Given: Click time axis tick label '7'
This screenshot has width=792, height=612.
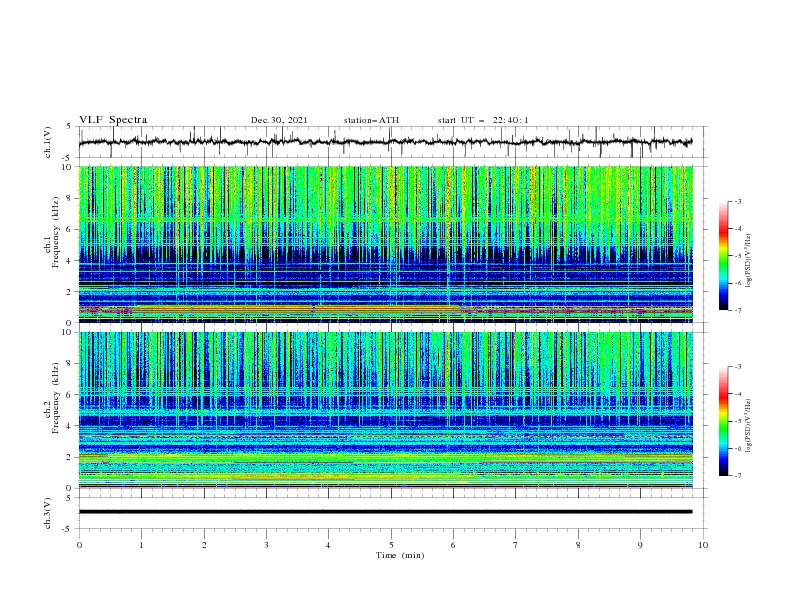Looking at the screenshot, I should (x=516, y=545).
